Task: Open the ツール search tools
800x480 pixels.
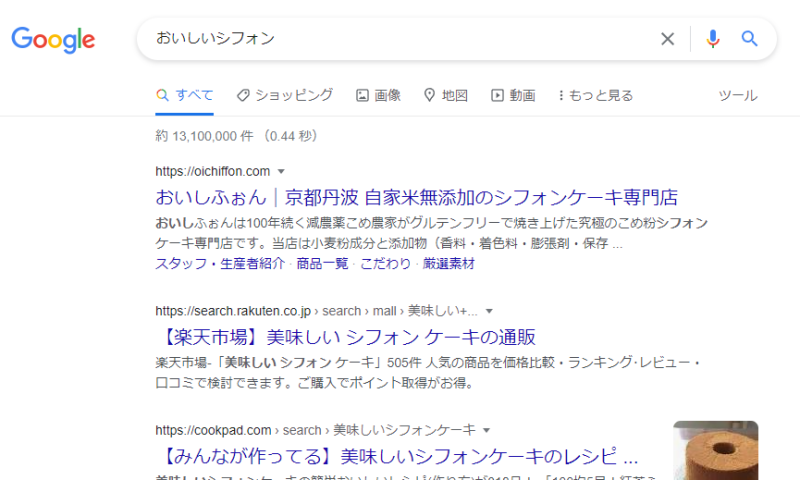Action: [738, 95]
